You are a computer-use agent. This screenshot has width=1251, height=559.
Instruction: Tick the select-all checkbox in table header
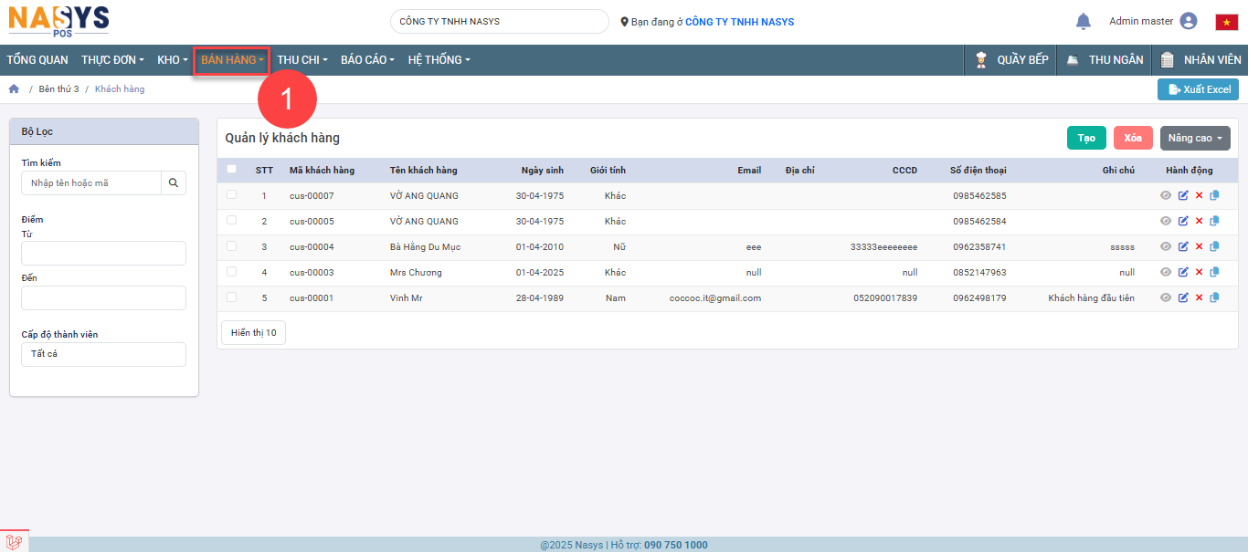pyautogui.click(x=232, y=170)
